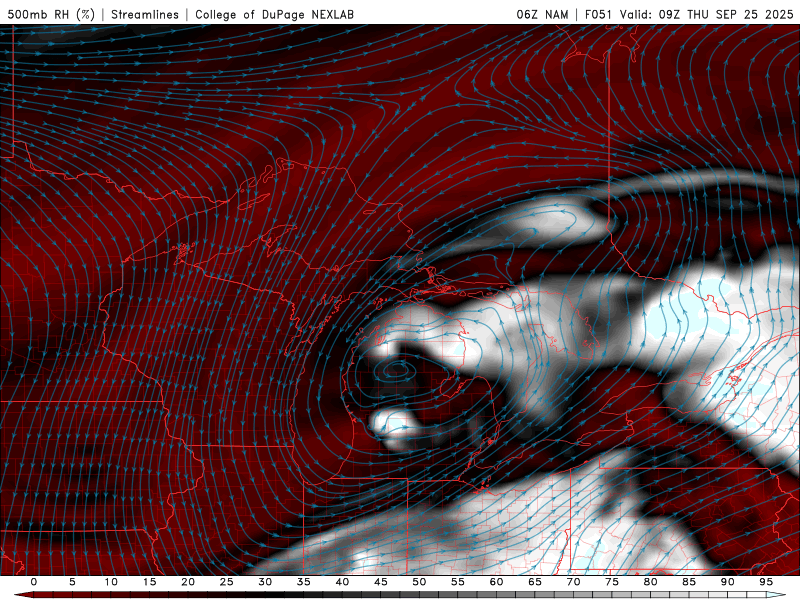Click the colorbar label '70'
The height and width of the screenshot is (600, 800).
pyautogui.click(x=573, y=582)
